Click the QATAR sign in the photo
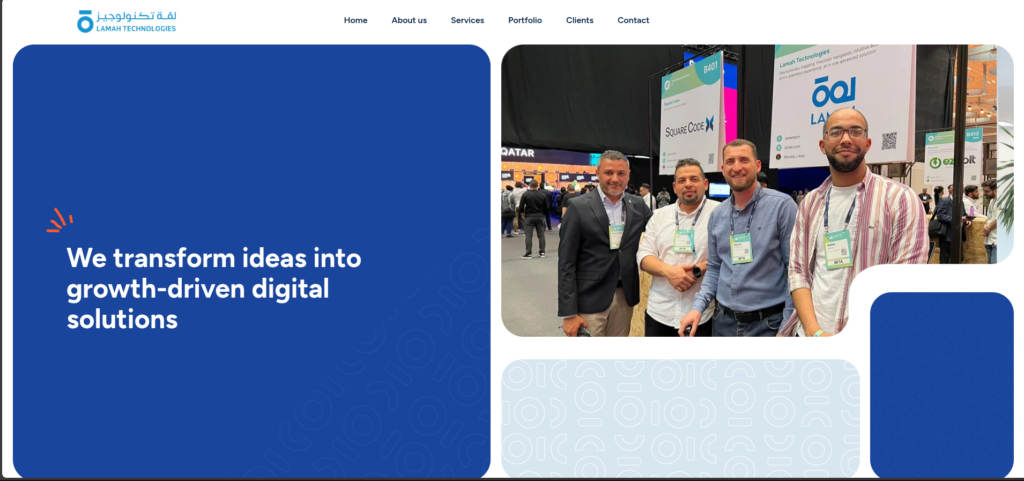The image size is (1024, 481). pyautogui.click(x=518, y=153)
